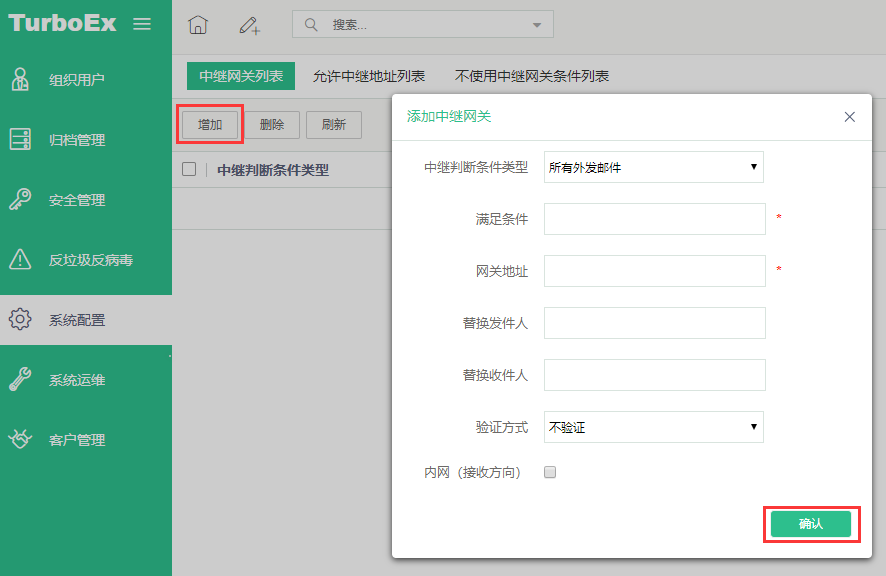Click the 替换收件人 input field
Viewport: 886px width, 576px height.
(655, 375)
